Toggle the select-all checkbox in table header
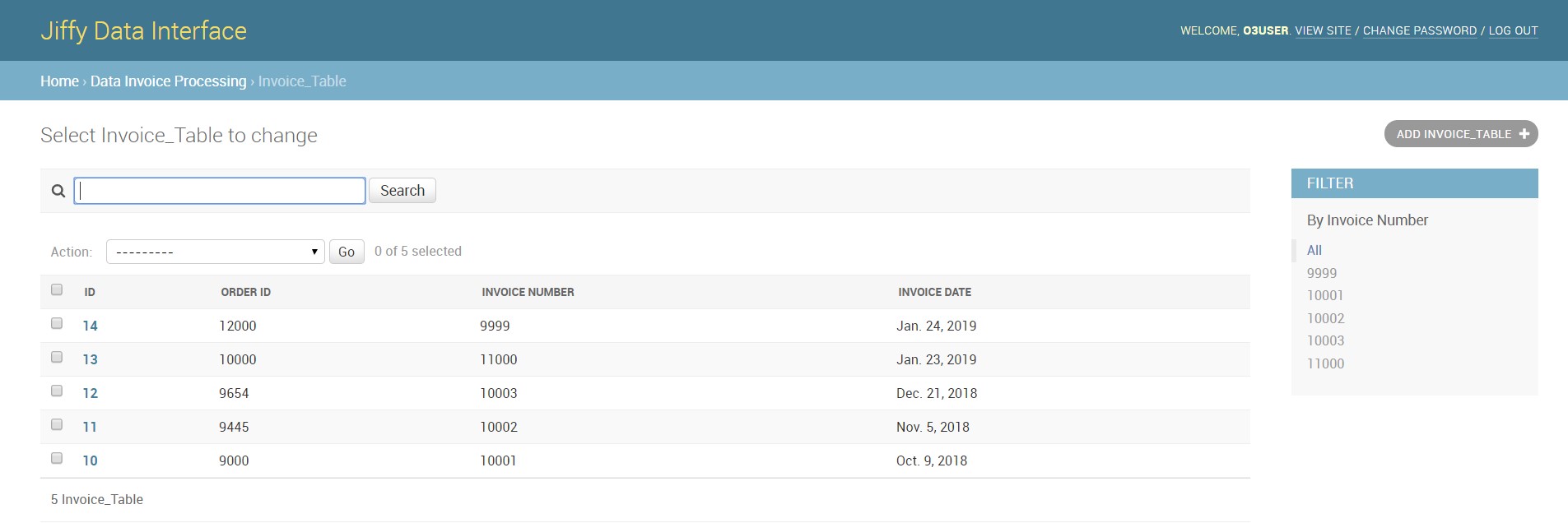This screenshot has height=523, width=1568. click(57, 289)
